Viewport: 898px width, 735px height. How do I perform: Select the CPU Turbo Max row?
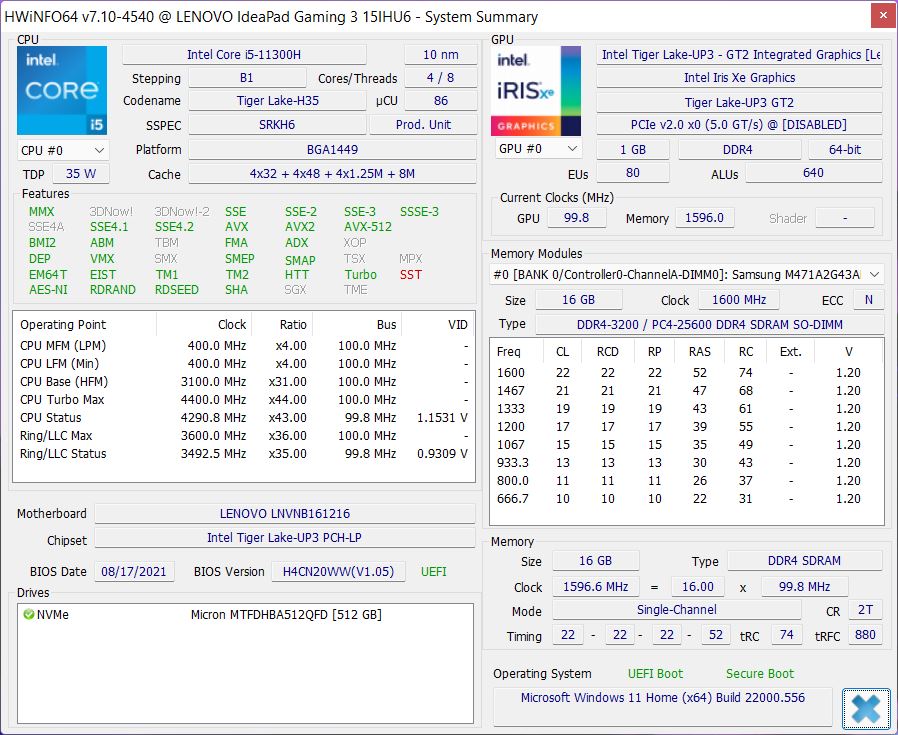pyautogui.click(x=244, y=400)
